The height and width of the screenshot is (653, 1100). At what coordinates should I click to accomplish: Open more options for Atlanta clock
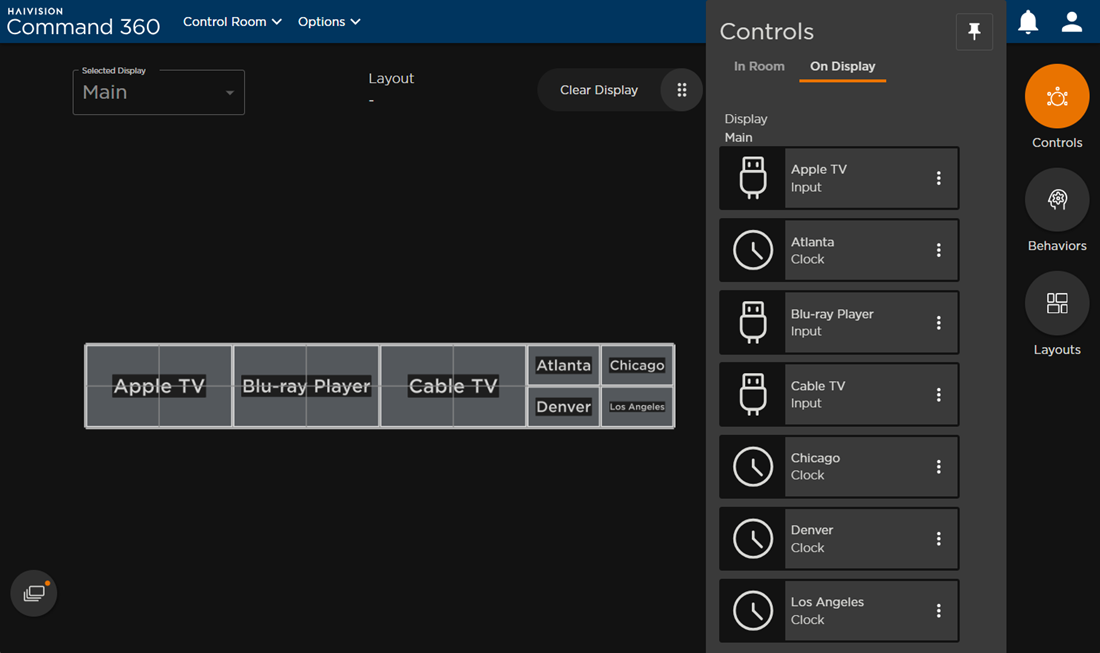(x=939, y=250)
